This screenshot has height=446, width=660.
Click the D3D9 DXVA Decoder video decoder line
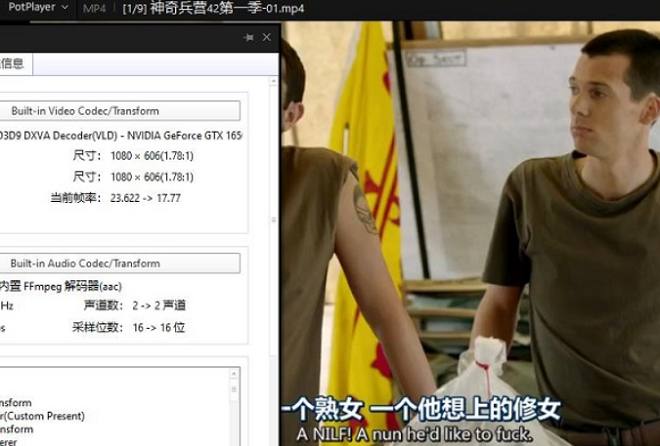coord(120,135)
